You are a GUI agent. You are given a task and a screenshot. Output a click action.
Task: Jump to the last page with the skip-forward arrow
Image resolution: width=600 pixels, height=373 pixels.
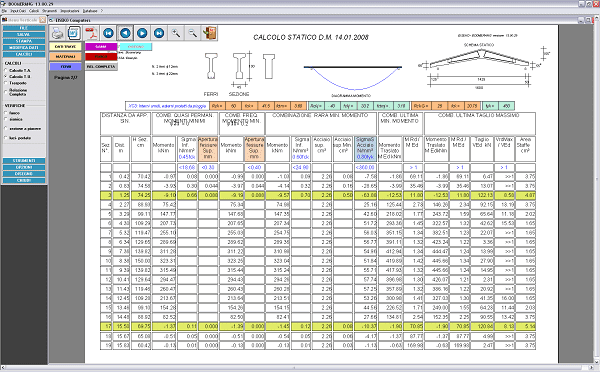pos(159,33)
